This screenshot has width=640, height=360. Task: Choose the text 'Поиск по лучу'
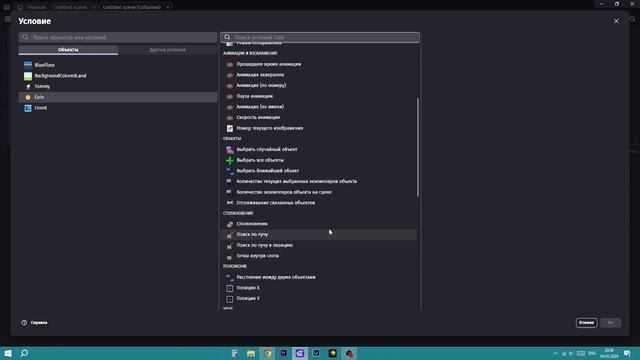click(252, 234)
